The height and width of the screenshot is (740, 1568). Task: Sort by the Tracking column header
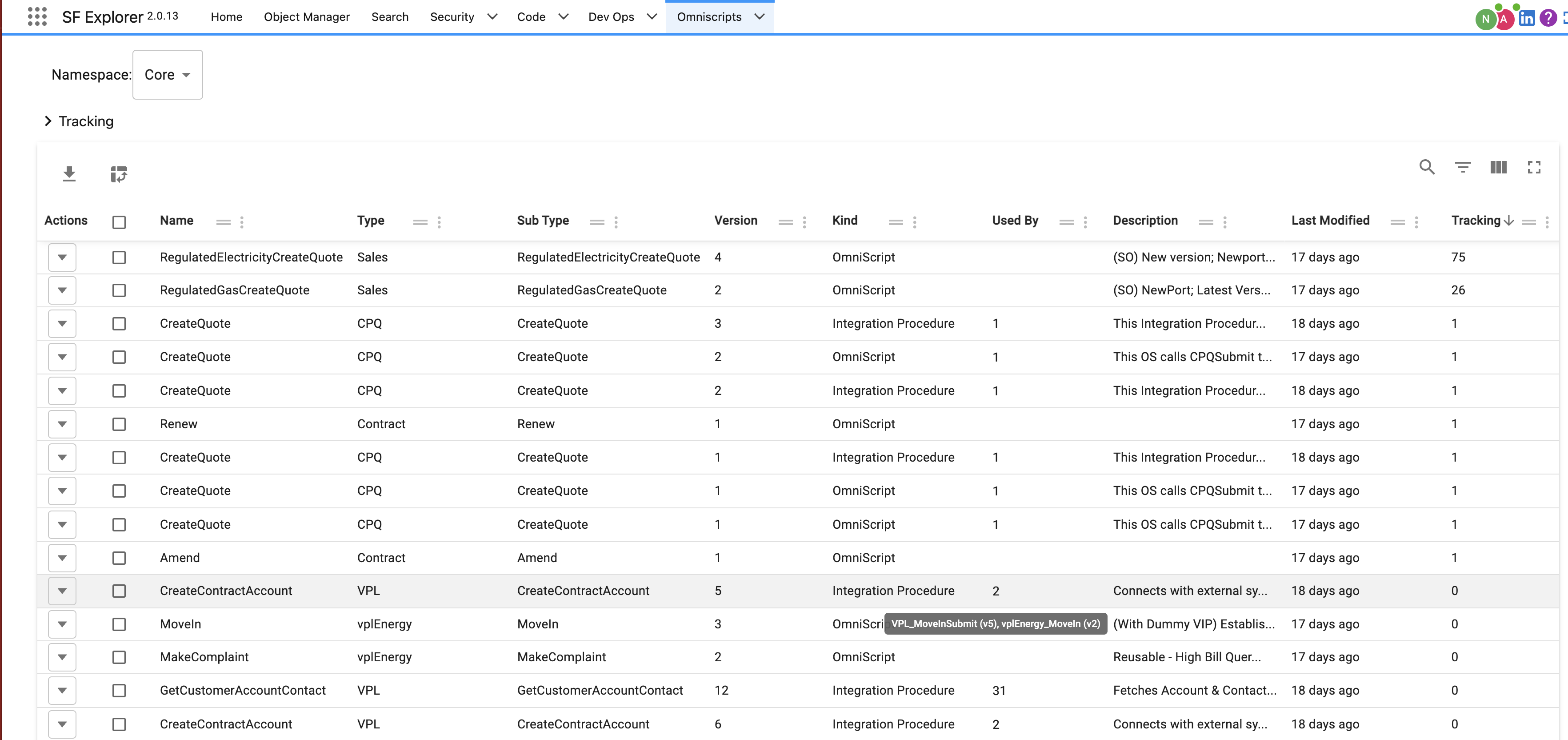pos(1476,221)
